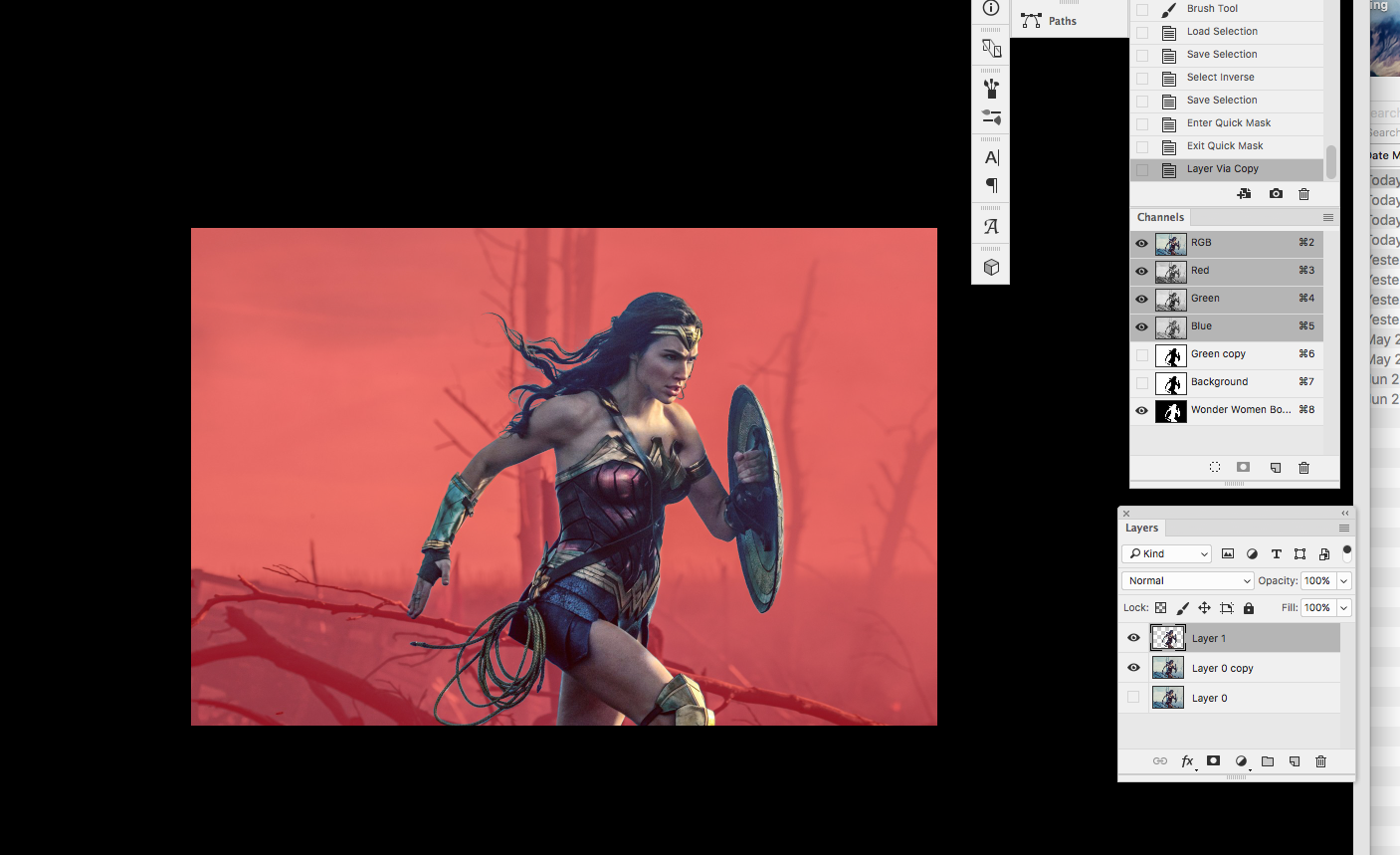This screenshot has height=855, width=1400.
Task: Create new channel icon
Action: pyautogui.click(x=1276, y=467)
